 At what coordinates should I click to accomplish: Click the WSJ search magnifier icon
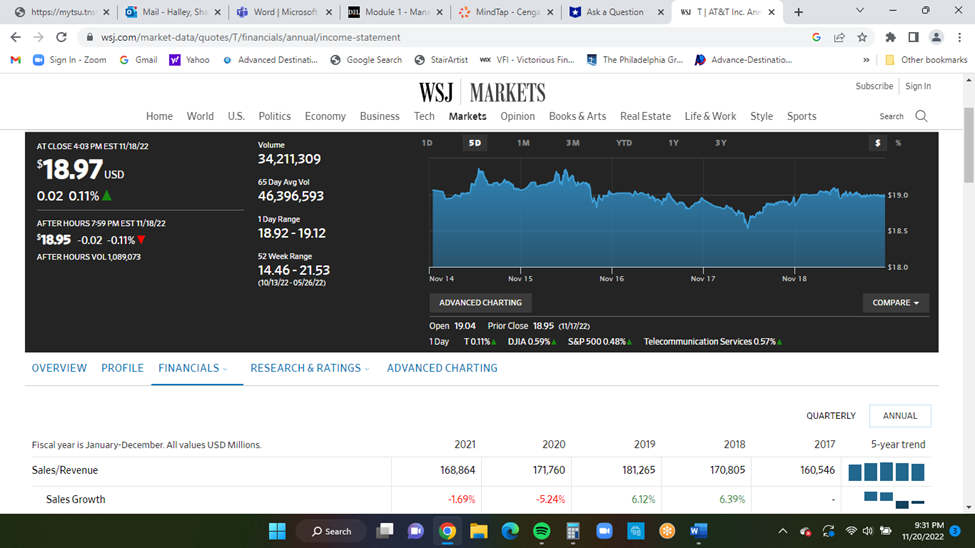click(x=922, y=116)
